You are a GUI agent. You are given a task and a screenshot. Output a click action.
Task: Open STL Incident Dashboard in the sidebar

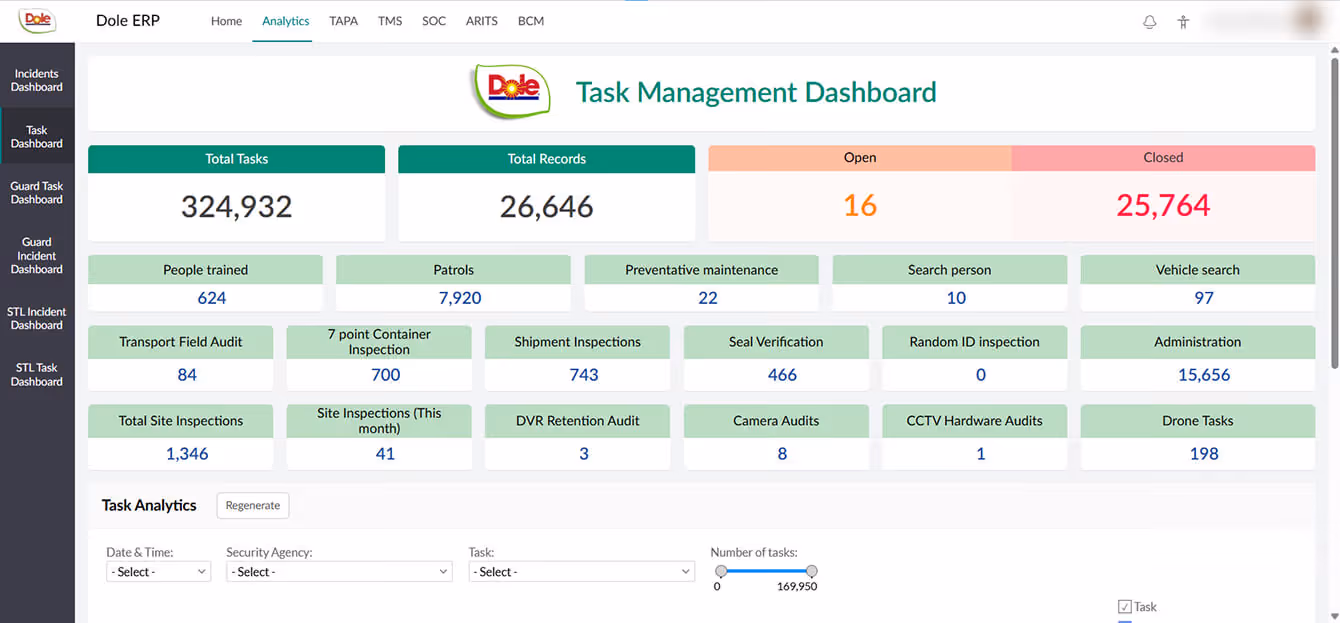click(x=37, y=318)
